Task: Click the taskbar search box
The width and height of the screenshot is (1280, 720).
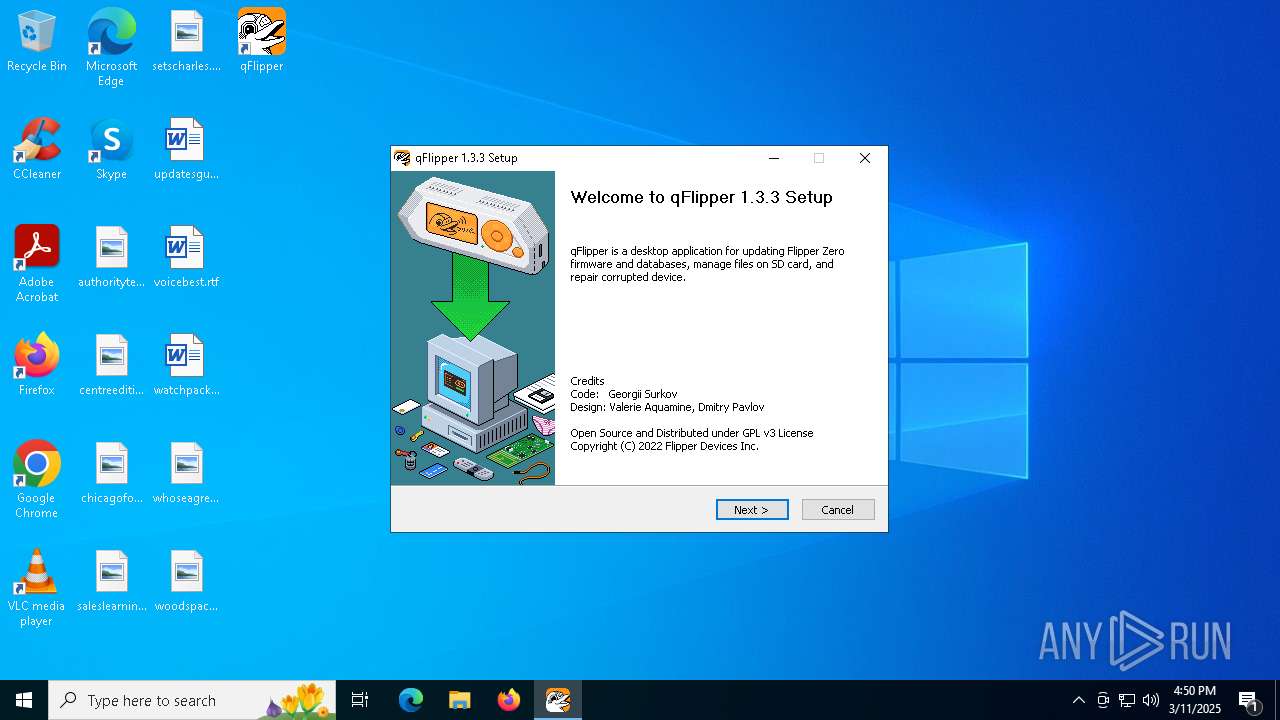Action: pyautogui.click(x=192, y=700)
